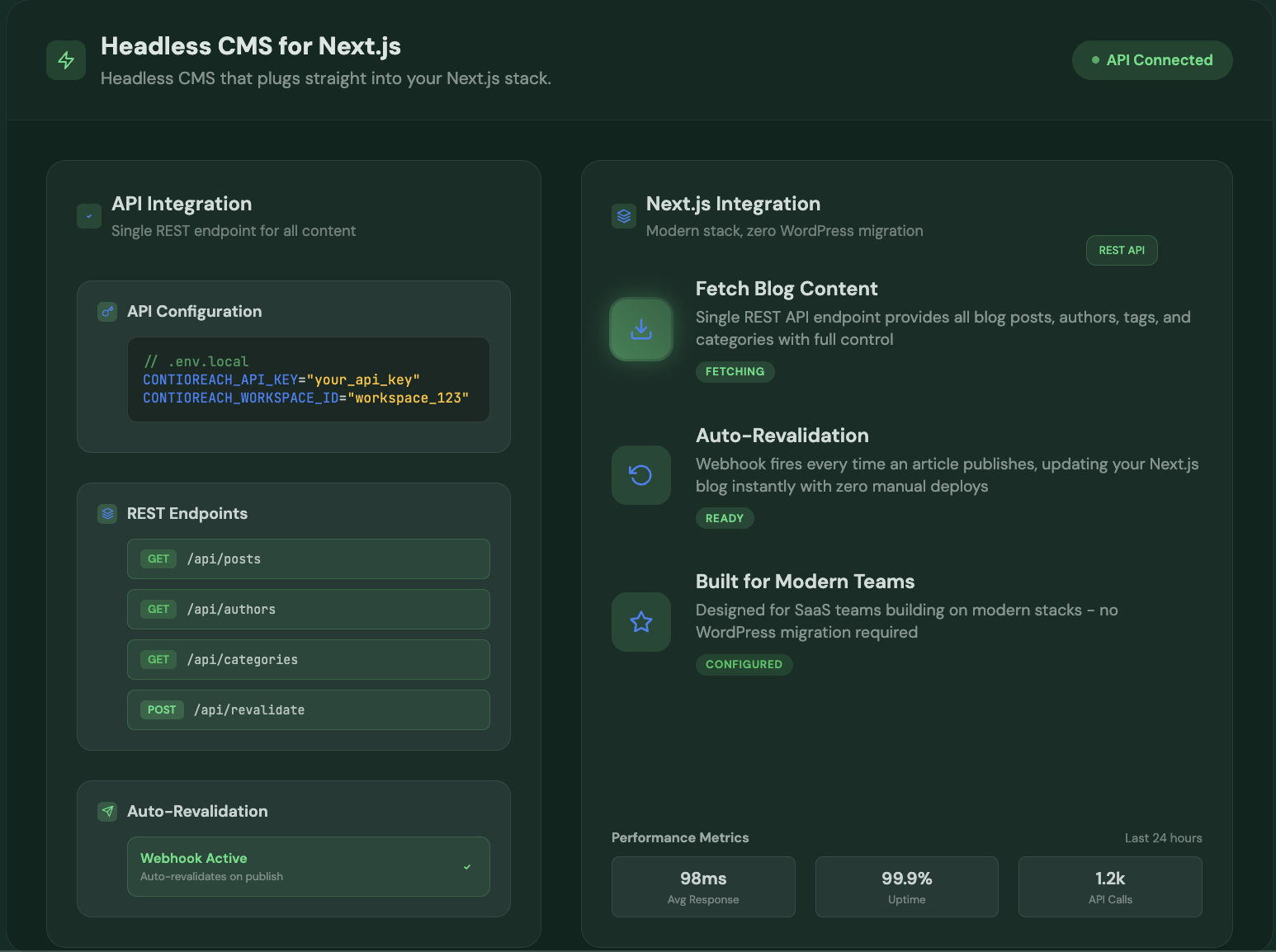
Task: Click the 1.2k API Calls metric card
Action: click(1109, 887)
